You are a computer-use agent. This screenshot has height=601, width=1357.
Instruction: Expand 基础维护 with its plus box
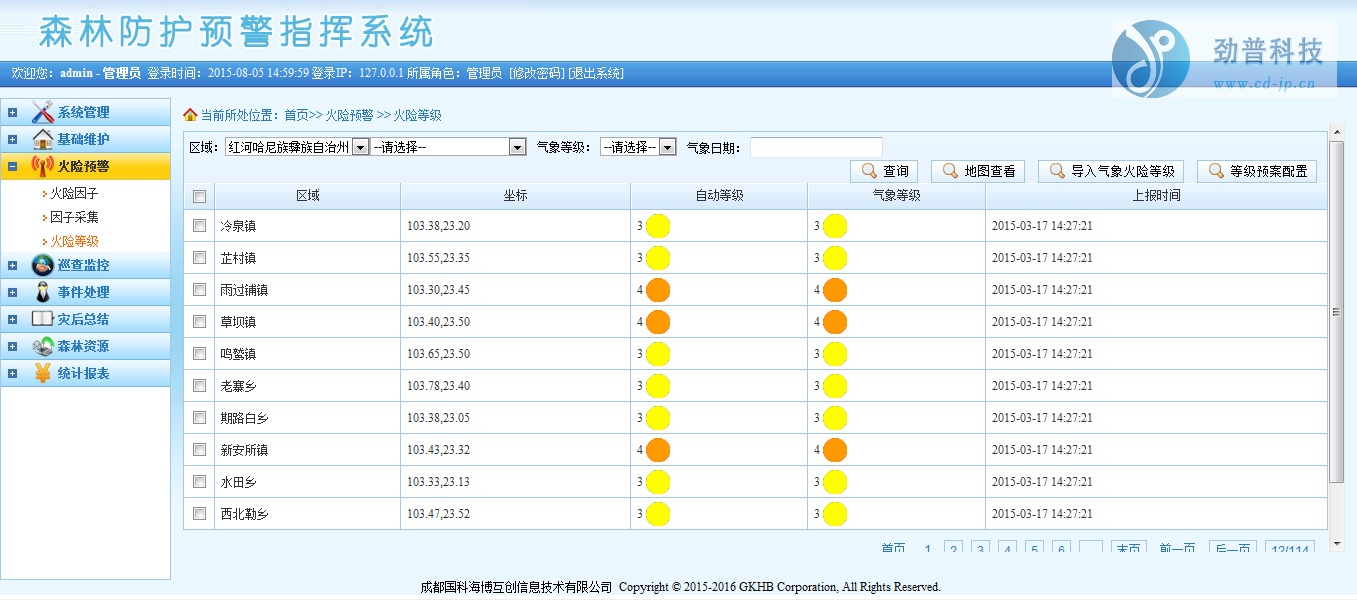coord(12,139)
